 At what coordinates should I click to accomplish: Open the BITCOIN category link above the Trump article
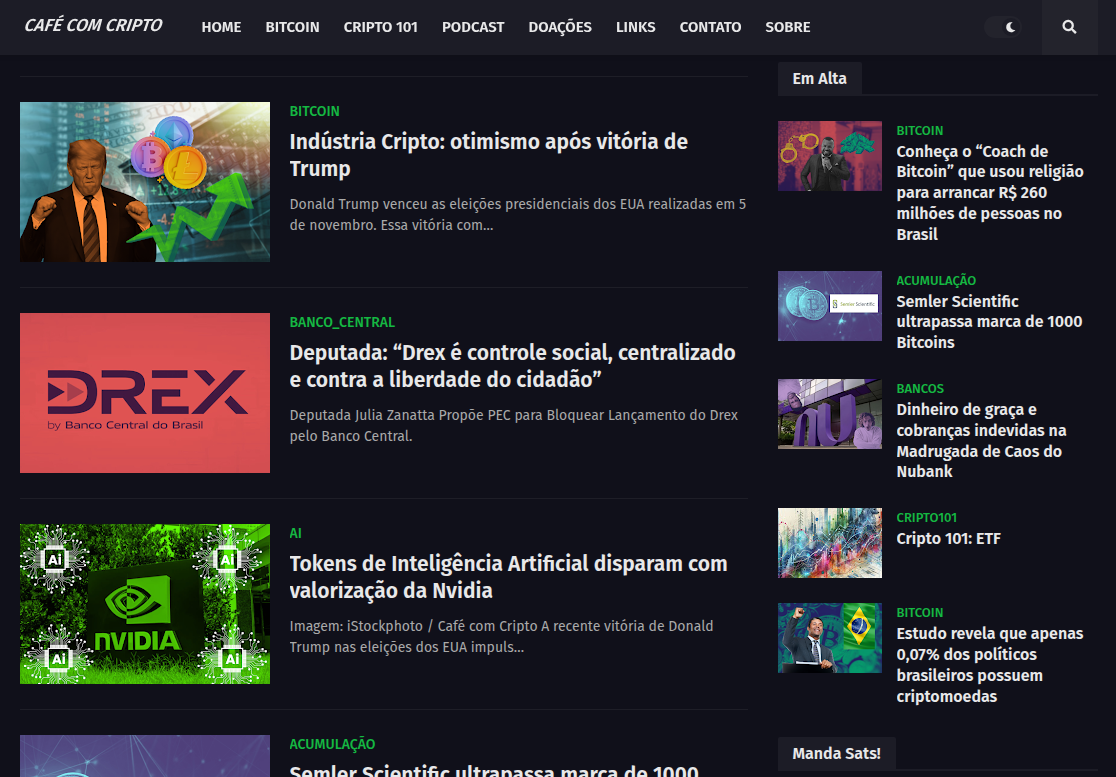(x=314, y=111)
